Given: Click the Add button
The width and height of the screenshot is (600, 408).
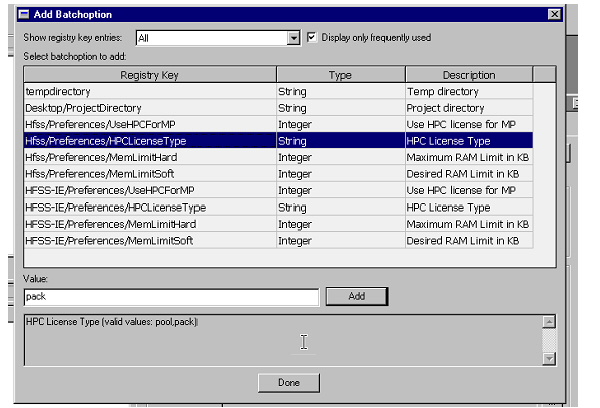Looking at the screenshot, I should [x=357, y=296].
